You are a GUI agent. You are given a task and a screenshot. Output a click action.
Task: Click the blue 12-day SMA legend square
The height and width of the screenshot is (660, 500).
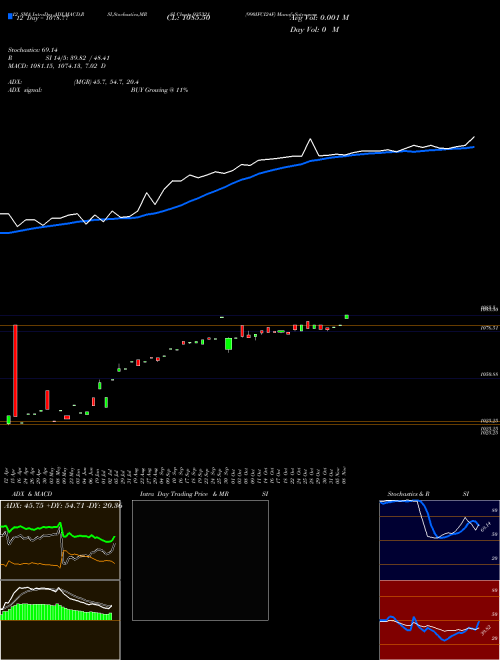[x=10, y=16]
